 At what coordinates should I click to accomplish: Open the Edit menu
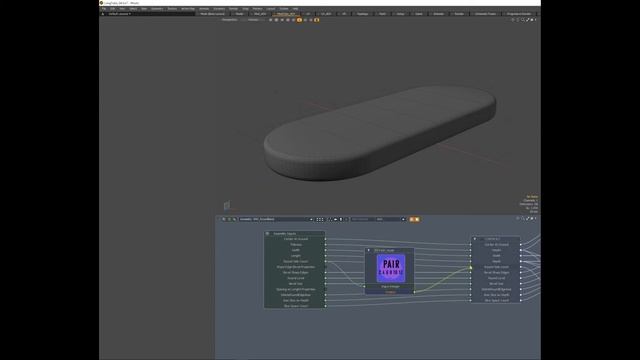click(x=113, y=9)
